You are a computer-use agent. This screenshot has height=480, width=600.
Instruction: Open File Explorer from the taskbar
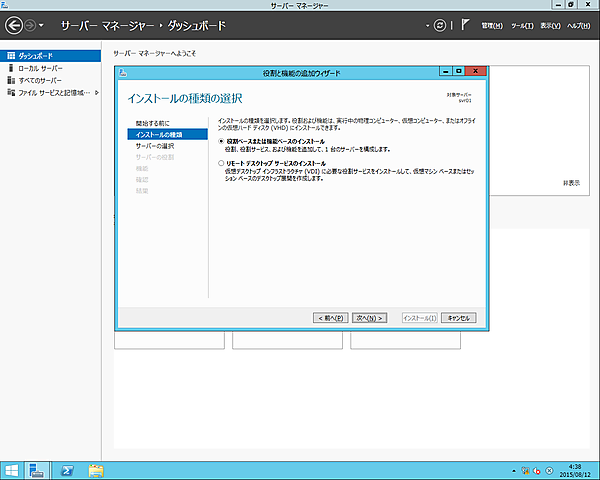[x=96, y=471]
